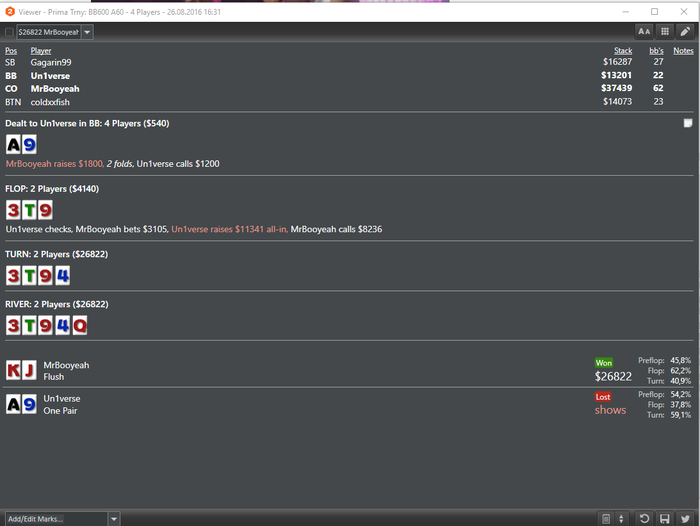Click the Player column header
Viewport: 700px width, 526px height.
point(41,50)
